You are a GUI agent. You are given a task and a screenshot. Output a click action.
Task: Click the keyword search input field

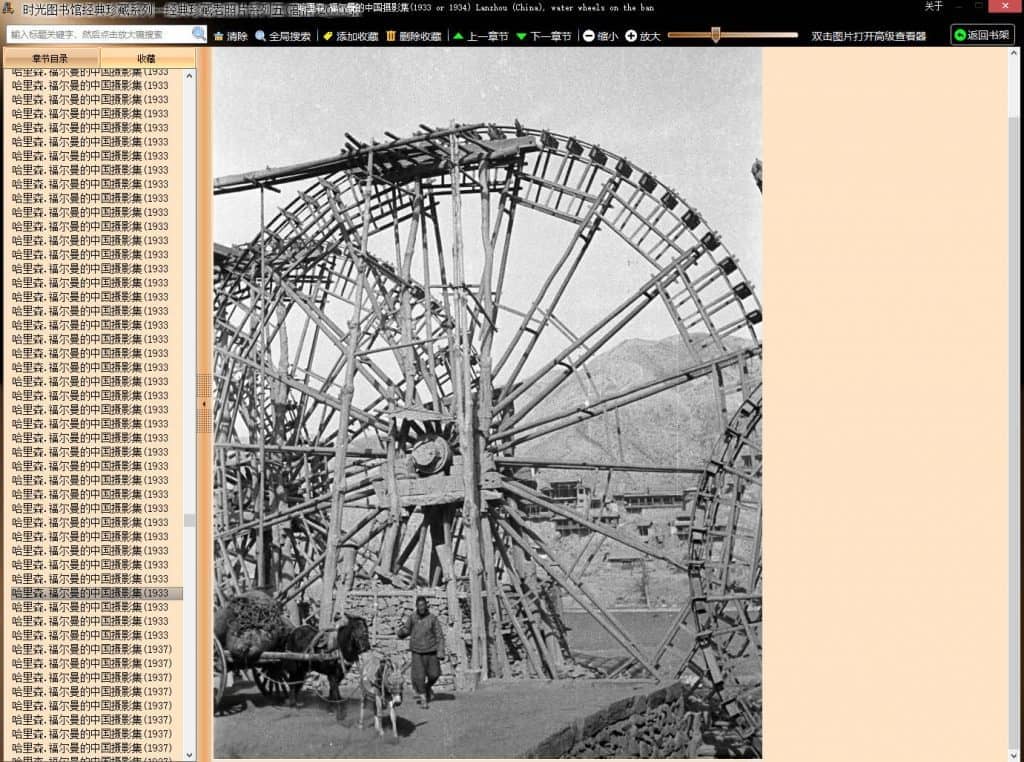tap(98, 34)
